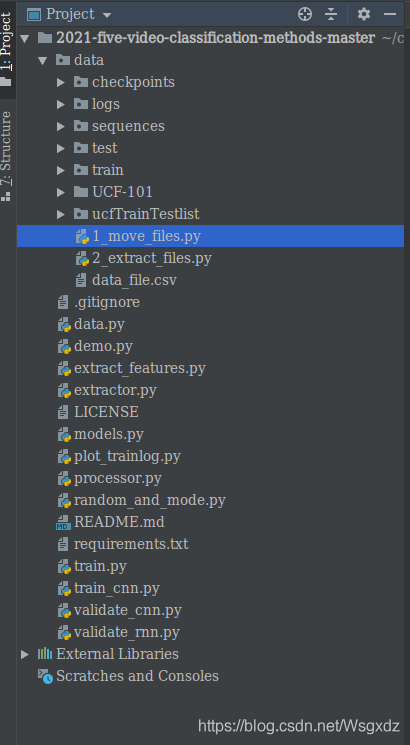Screen dimensions: 410x745
Task: Collapse the data folder
Action: click(43, 60)
